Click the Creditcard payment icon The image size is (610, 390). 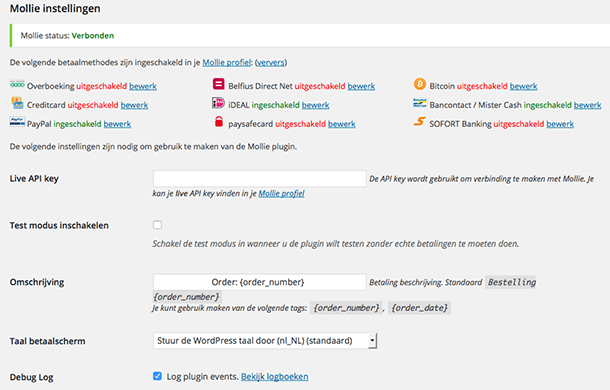17,103
